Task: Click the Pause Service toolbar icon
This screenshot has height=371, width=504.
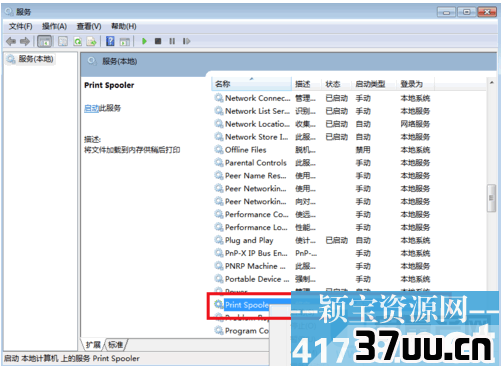Action: 172,41
